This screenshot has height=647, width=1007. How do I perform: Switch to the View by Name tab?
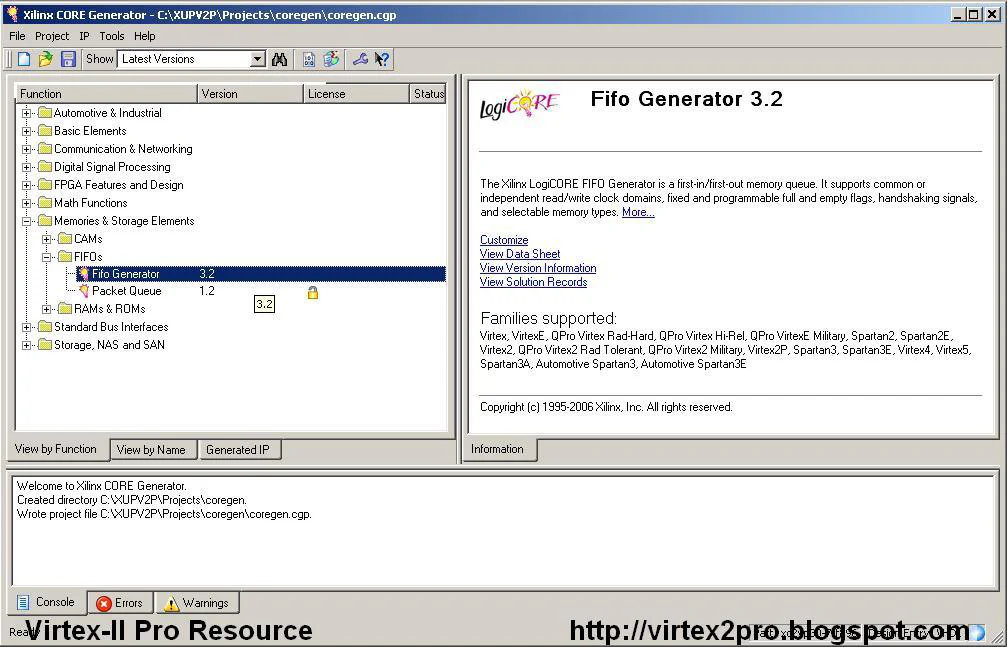coord(151,450)
